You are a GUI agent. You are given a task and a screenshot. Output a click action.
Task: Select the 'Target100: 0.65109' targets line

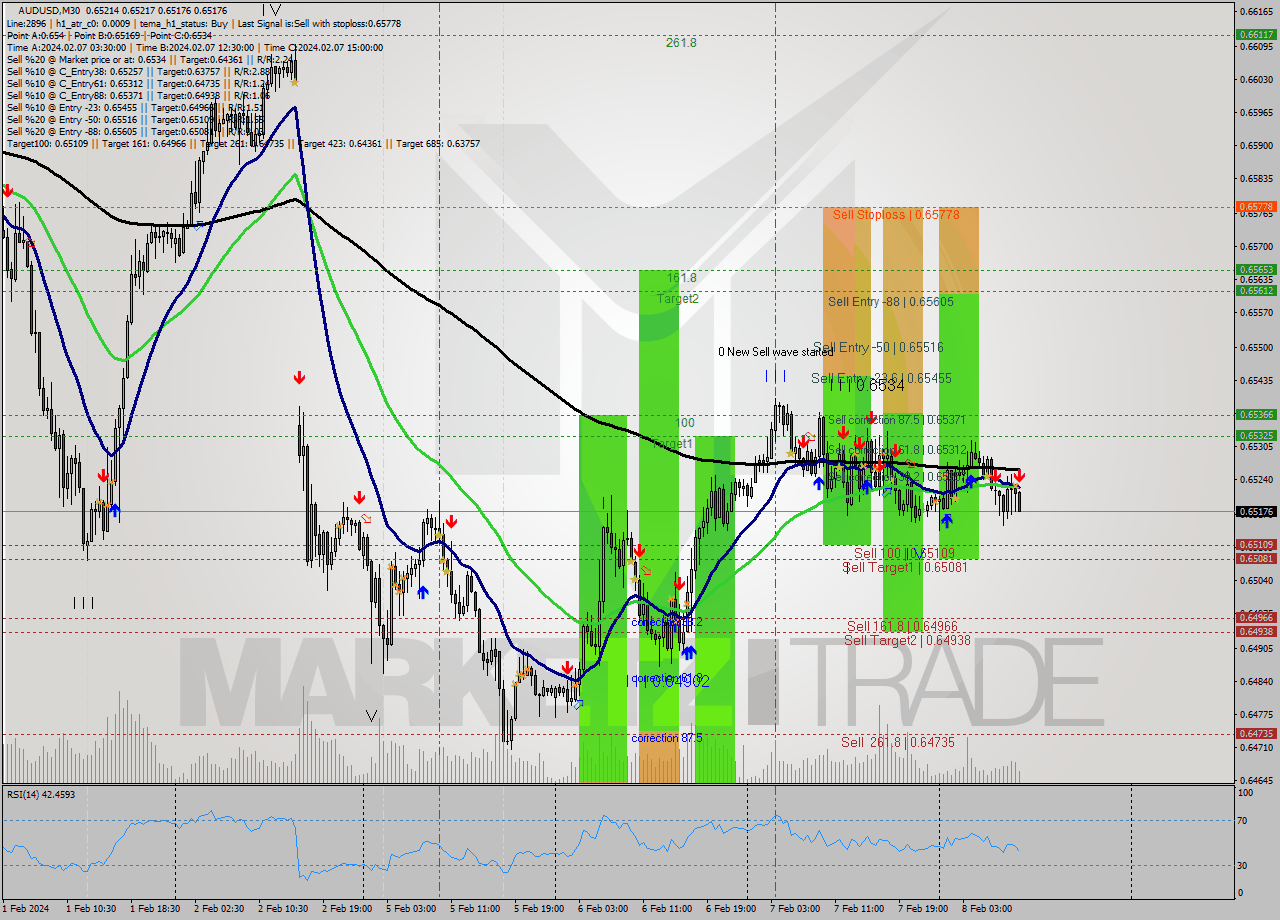(243, 143)
